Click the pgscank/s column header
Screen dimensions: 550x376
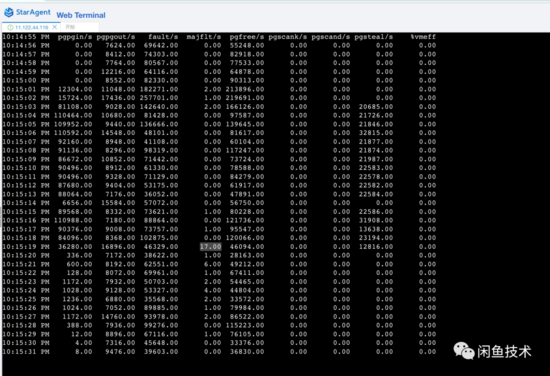point(288,37)
